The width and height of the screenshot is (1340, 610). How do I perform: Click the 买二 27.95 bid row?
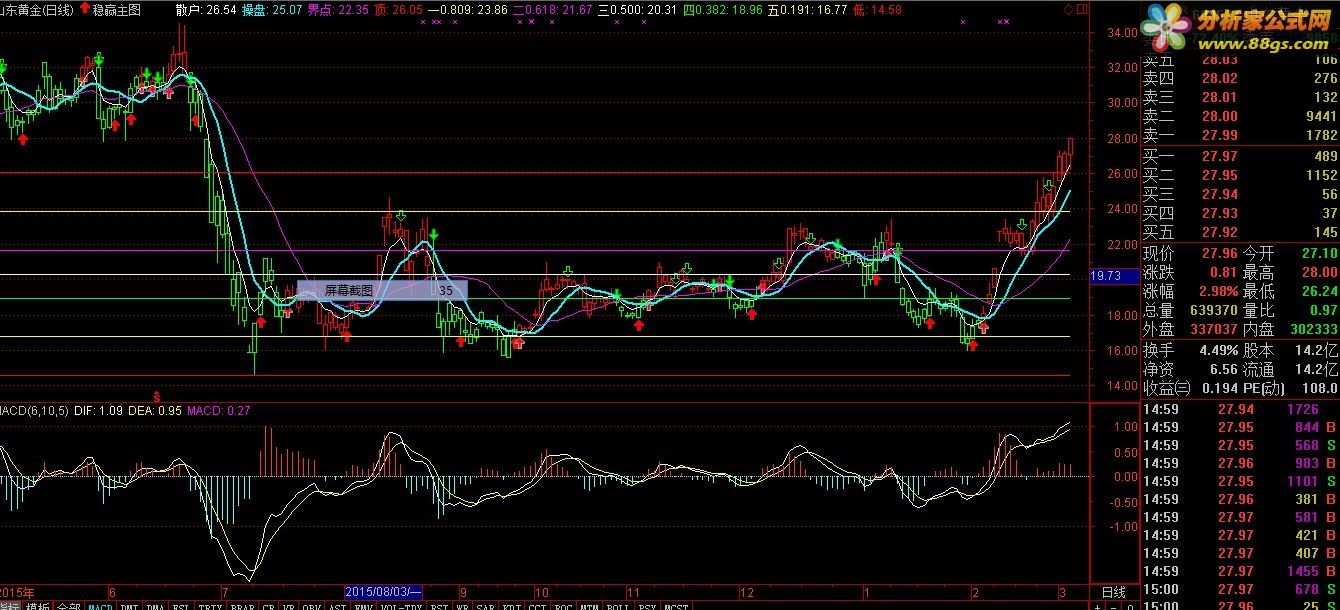click(1240, 175)
